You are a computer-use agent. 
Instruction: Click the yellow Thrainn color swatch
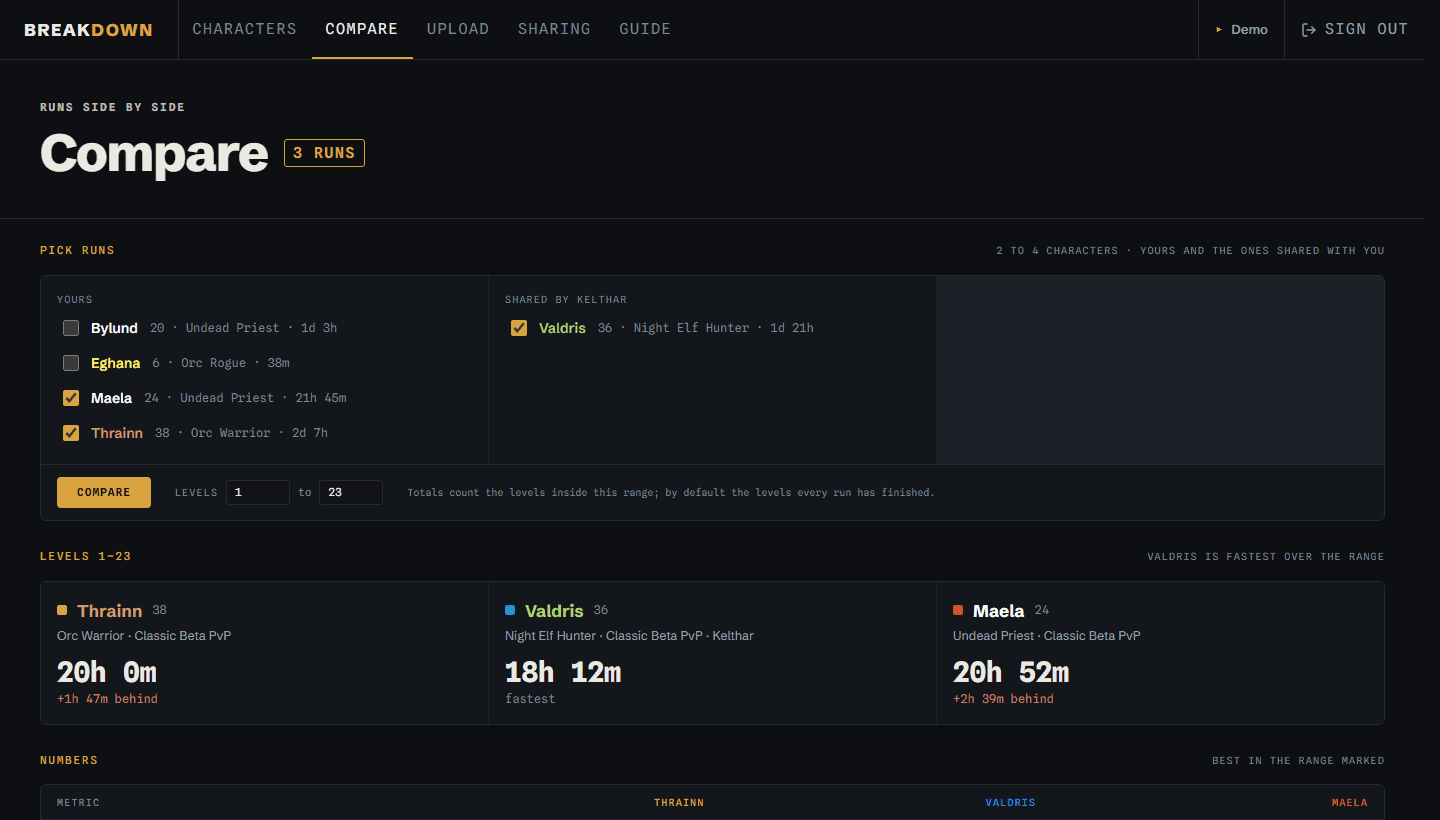pyautogui.click(x=62, y=610)
